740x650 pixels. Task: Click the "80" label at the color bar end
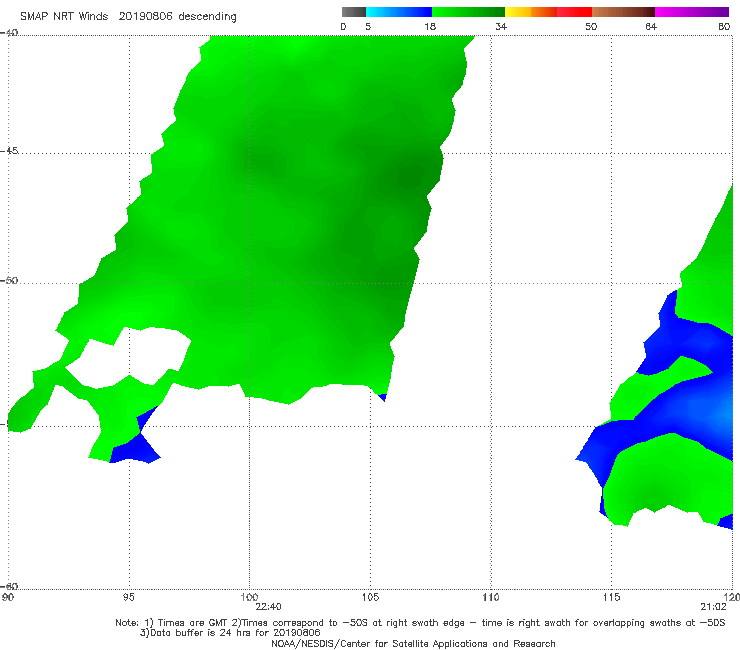click(724, 27)
